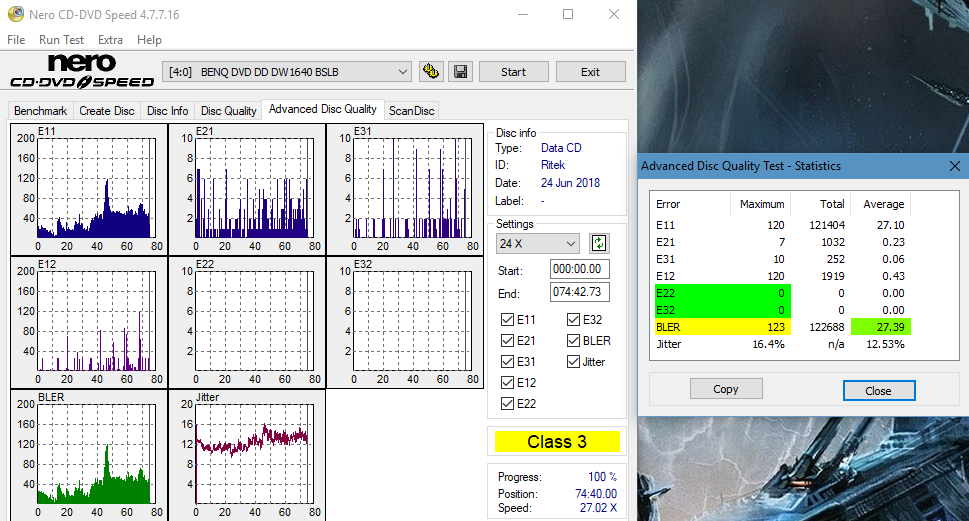969x521 pixels.
Task: Switch to the Benchmark tab
Action: [40, 111]
